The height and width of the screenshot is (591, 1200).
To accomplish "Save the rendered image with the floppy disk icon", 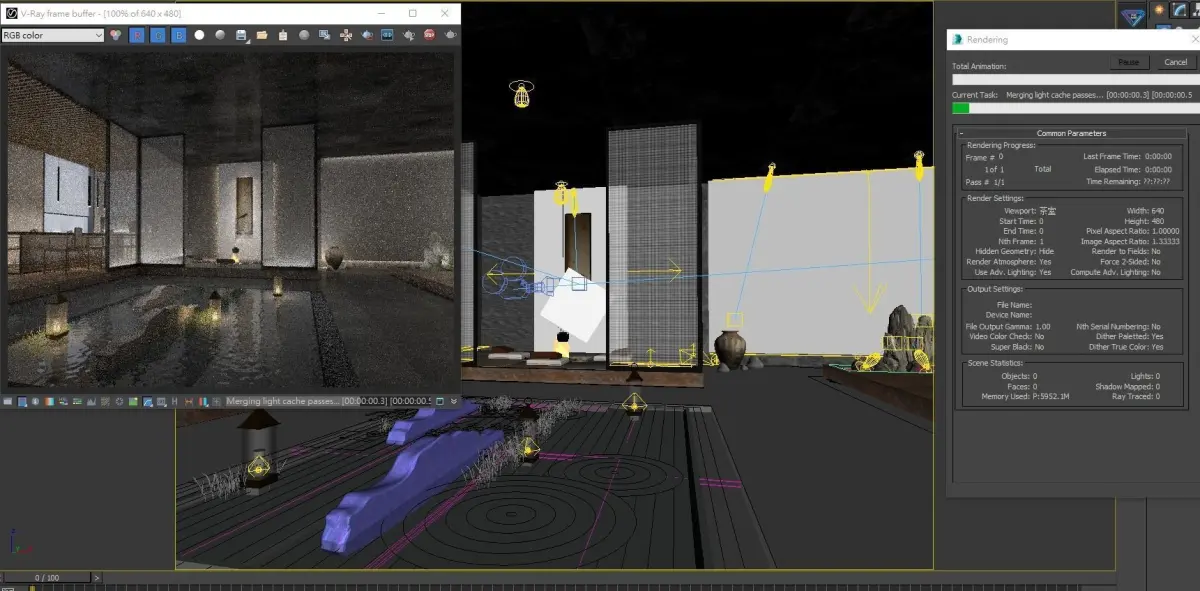I will [241, 35].
